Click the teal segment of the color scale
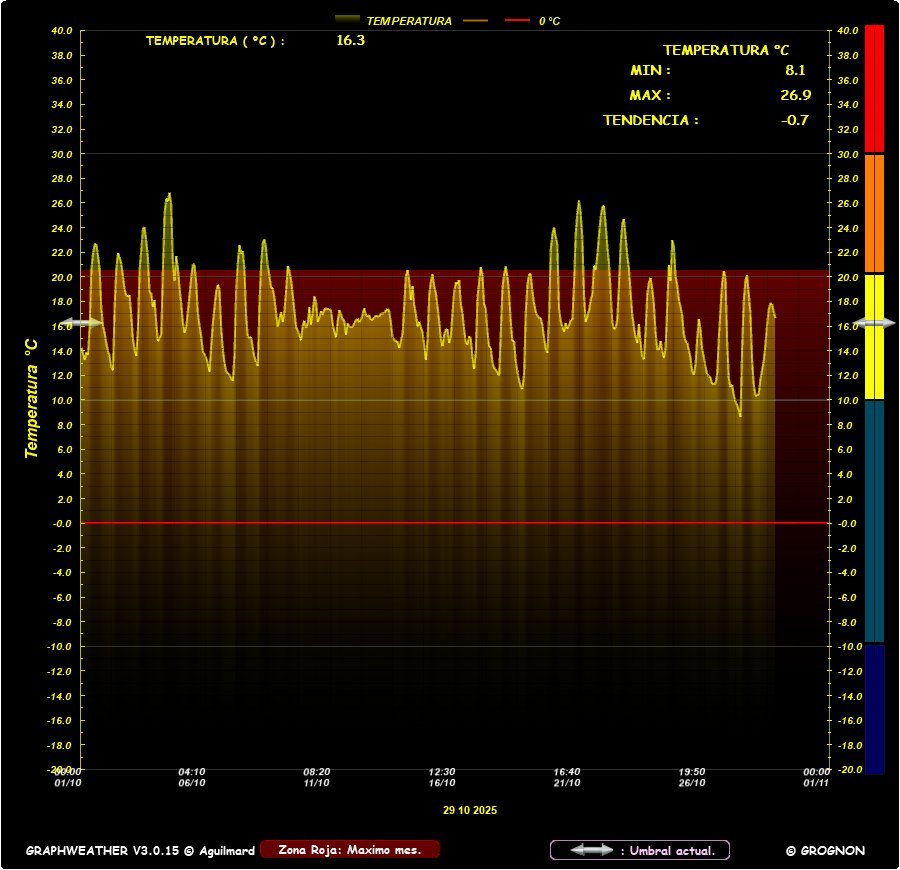 click(x=874, y=520)
